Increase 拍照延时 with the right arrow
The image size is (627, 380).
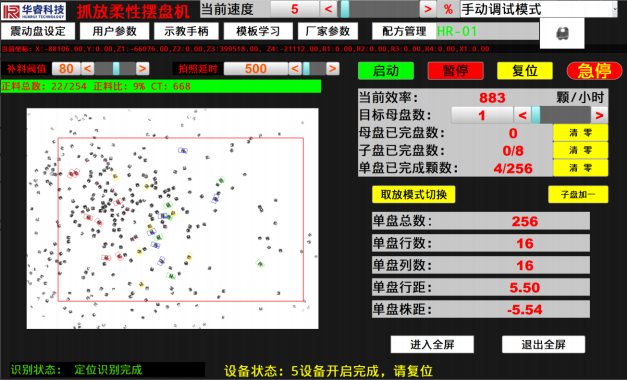coord(332,69)
